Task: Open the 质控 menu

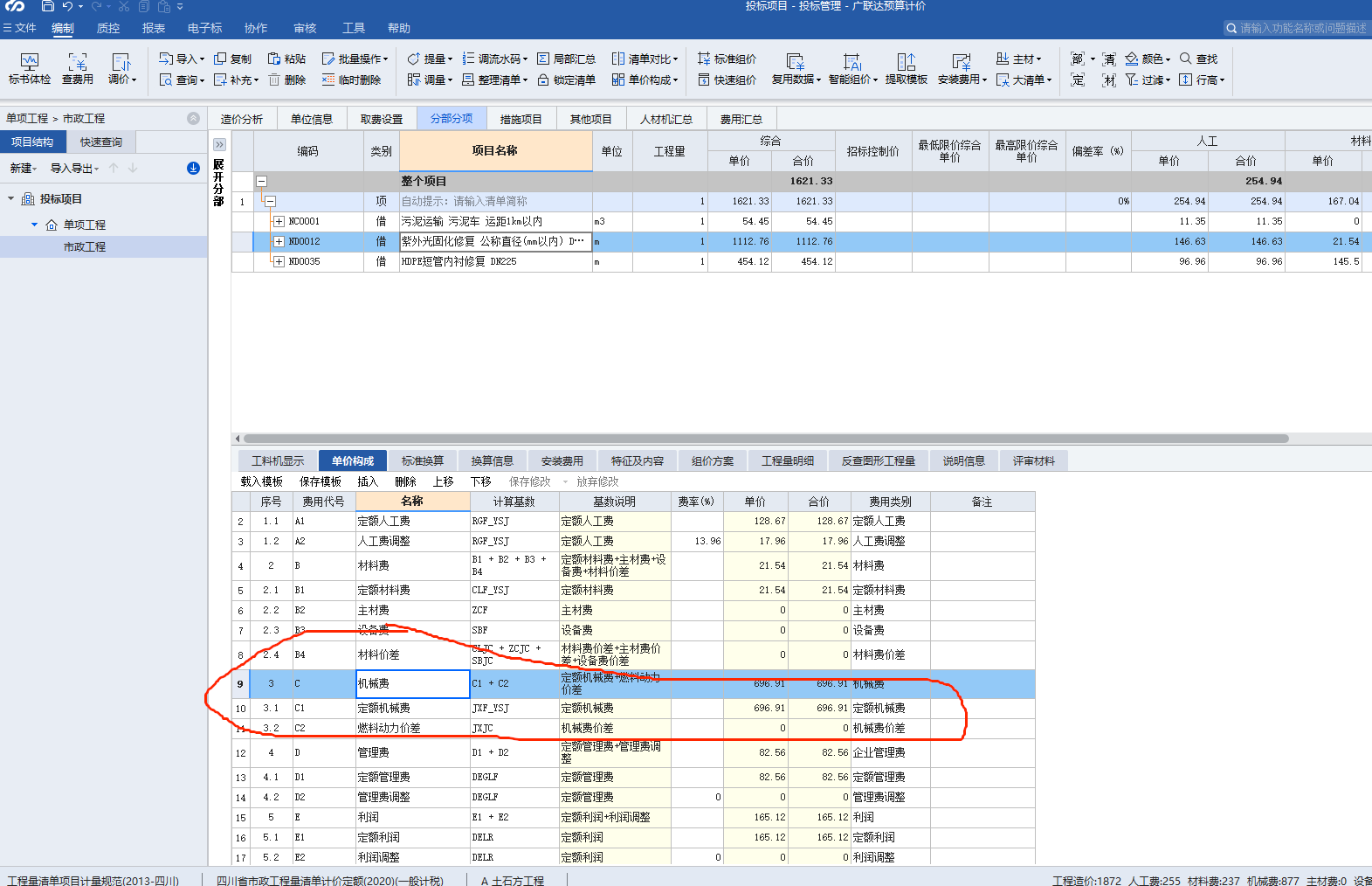Action: 108,28
